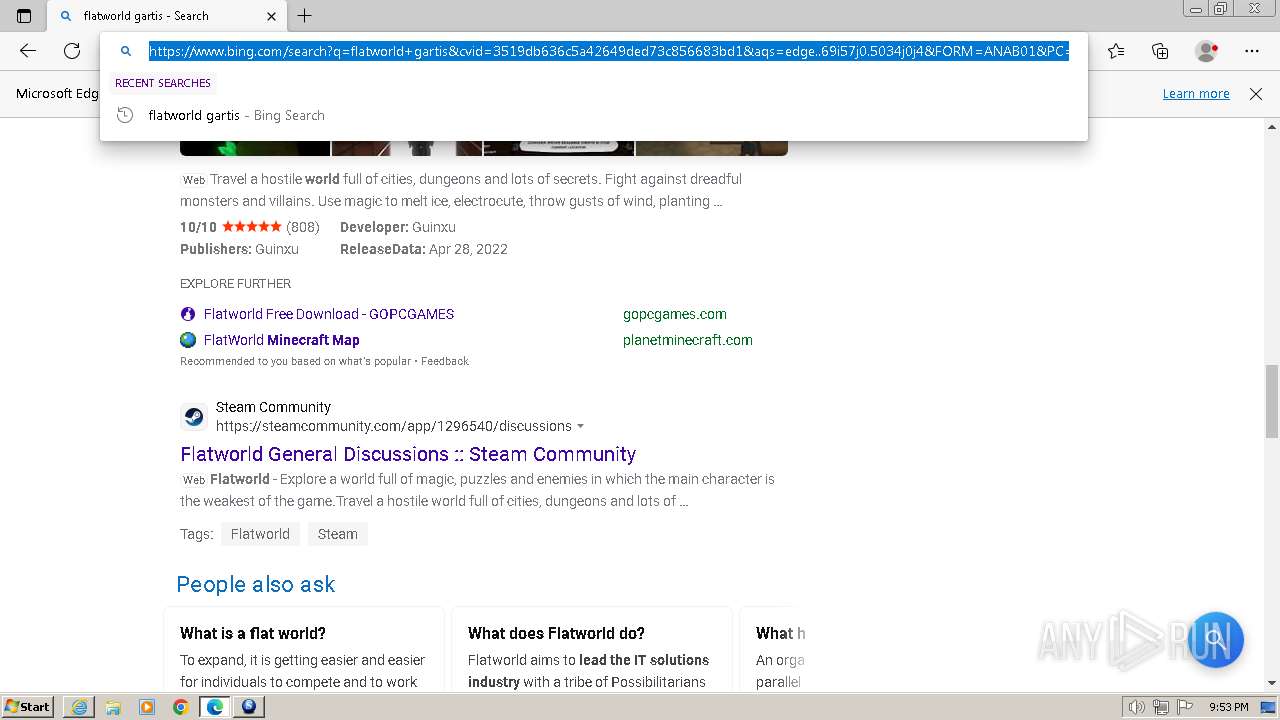Open the Favorites star icon
Image resolution: width=1280 pixels, height=720 pixels.
click(1116, 51)
